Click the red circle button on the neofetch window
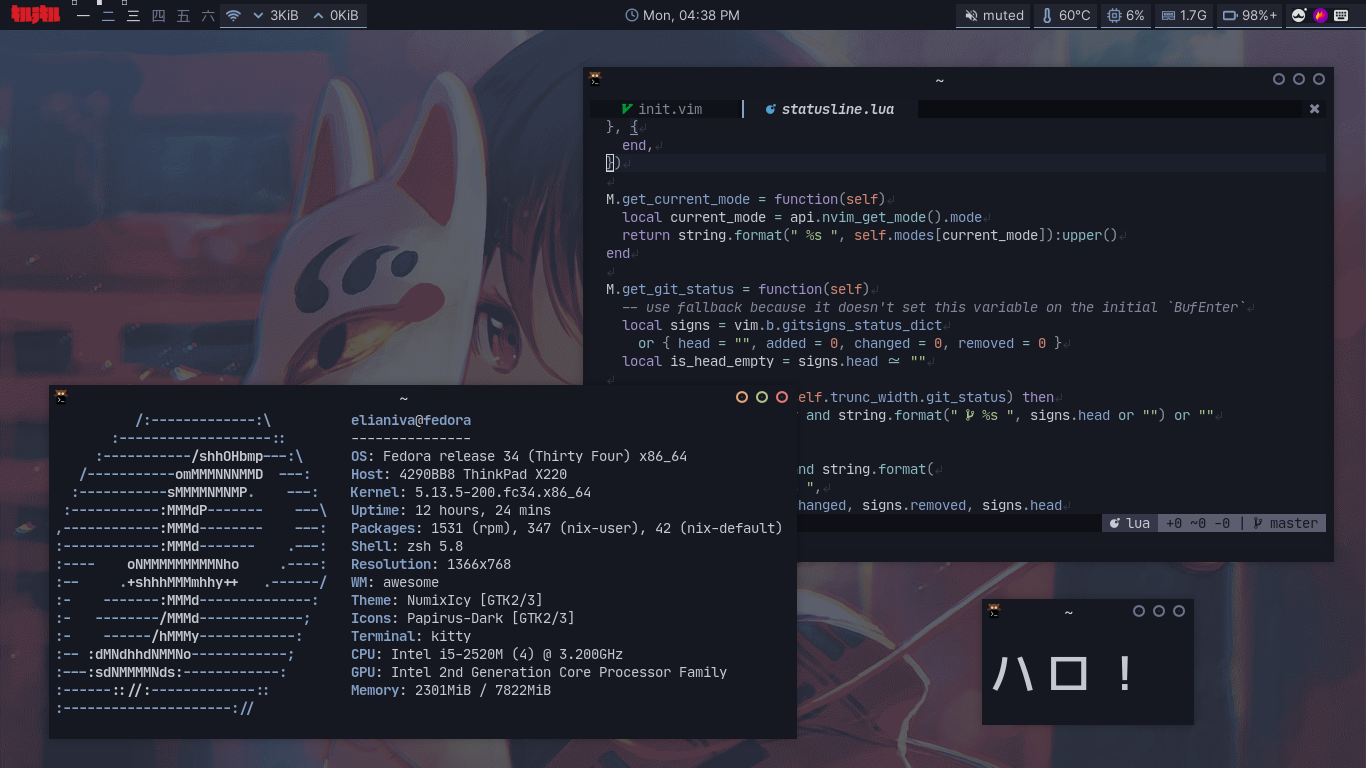1366x768 pixels. click(x=782, y=397)
